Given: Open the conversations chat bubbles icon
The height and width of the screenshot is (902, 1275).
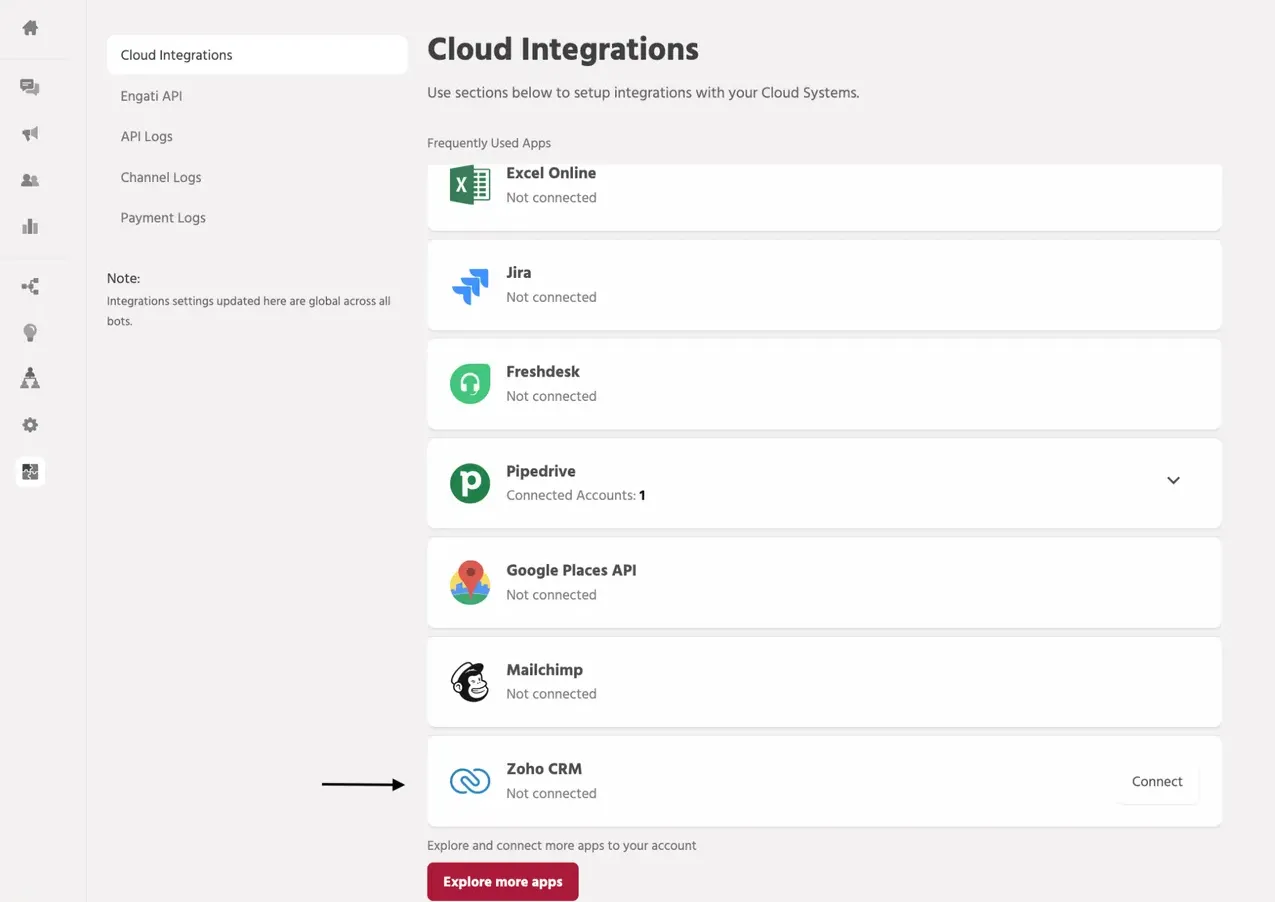Looking at the screenshot, I should click(30, 87).
